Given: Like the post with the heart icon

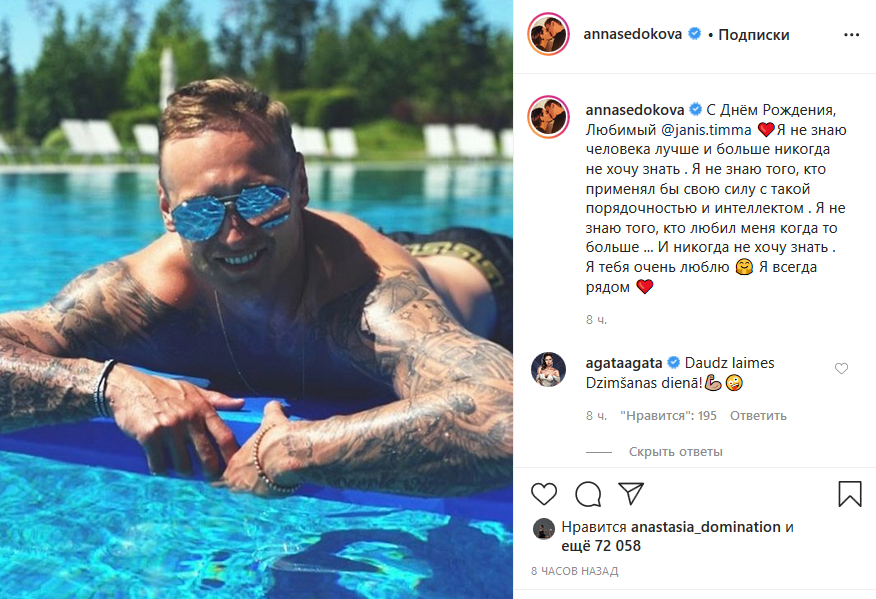Looking at the screenshot, I should pos(544,494).
